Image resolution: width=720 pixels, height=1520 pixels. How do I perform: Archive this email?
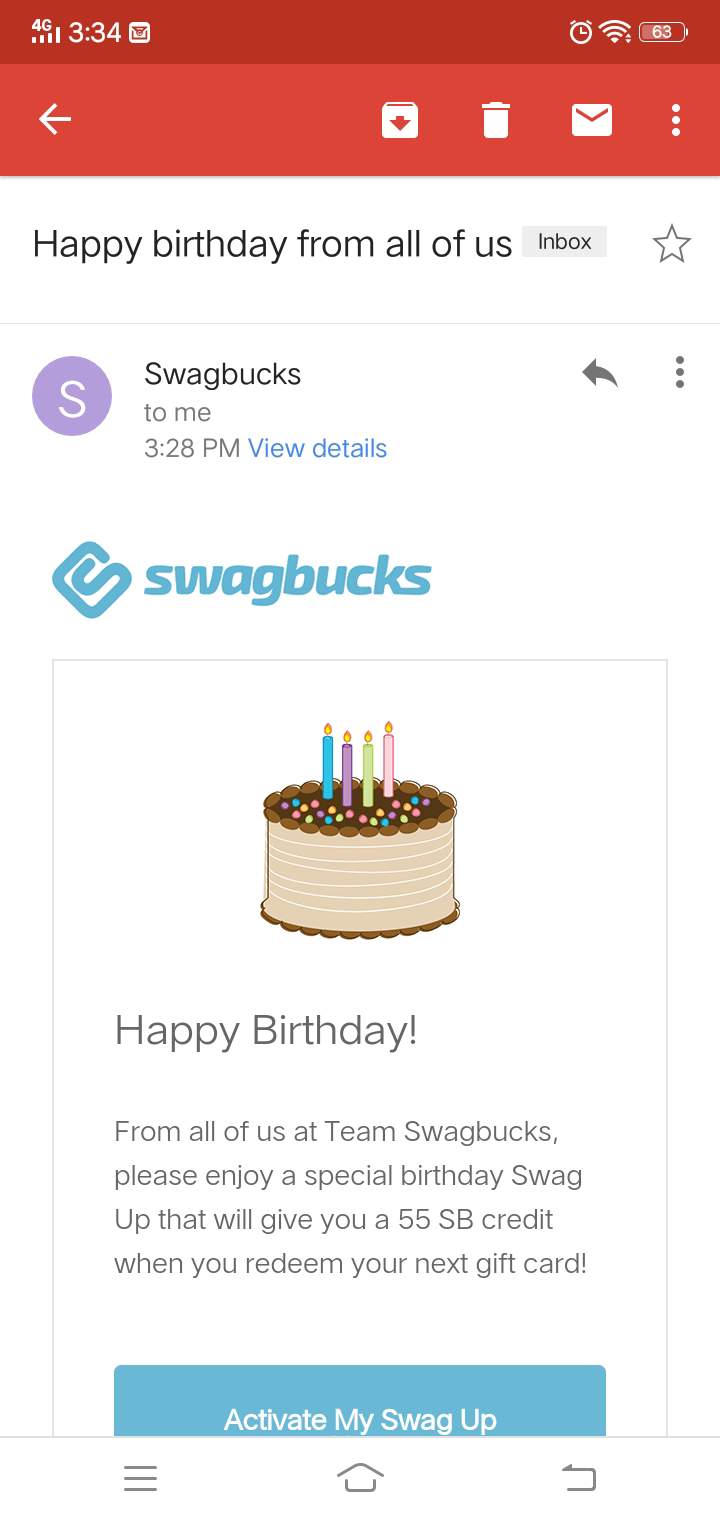pos(399,121)
